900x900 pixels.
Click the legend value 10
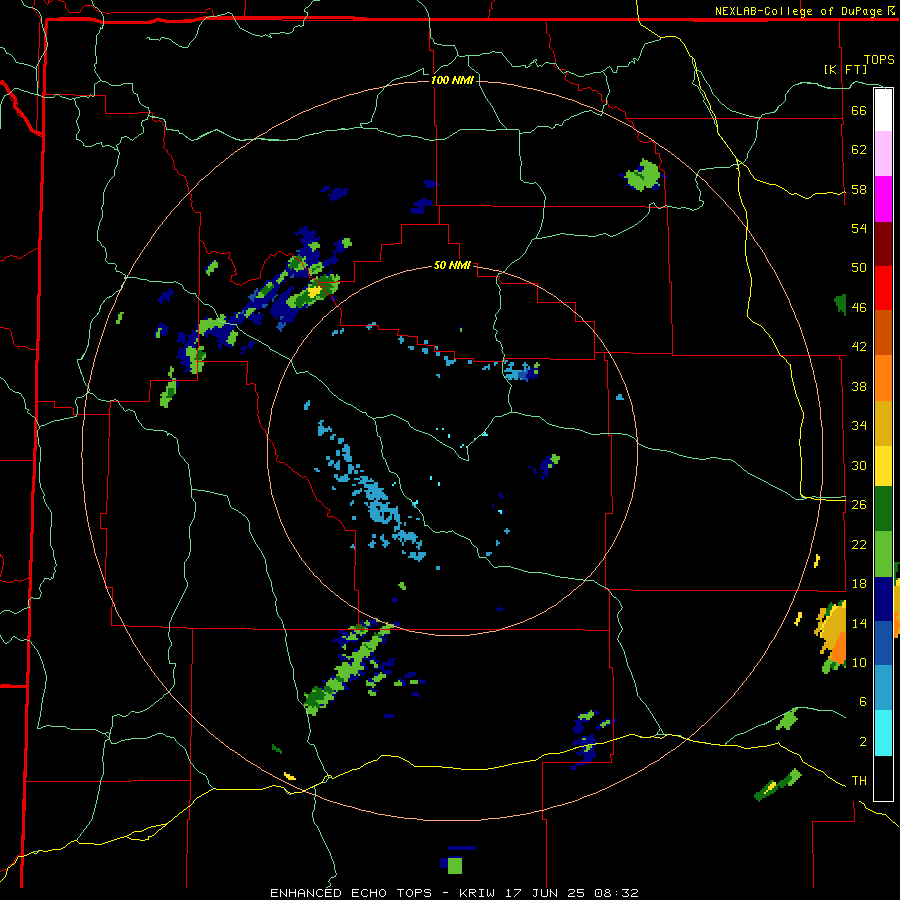click(x=859, y=662)
